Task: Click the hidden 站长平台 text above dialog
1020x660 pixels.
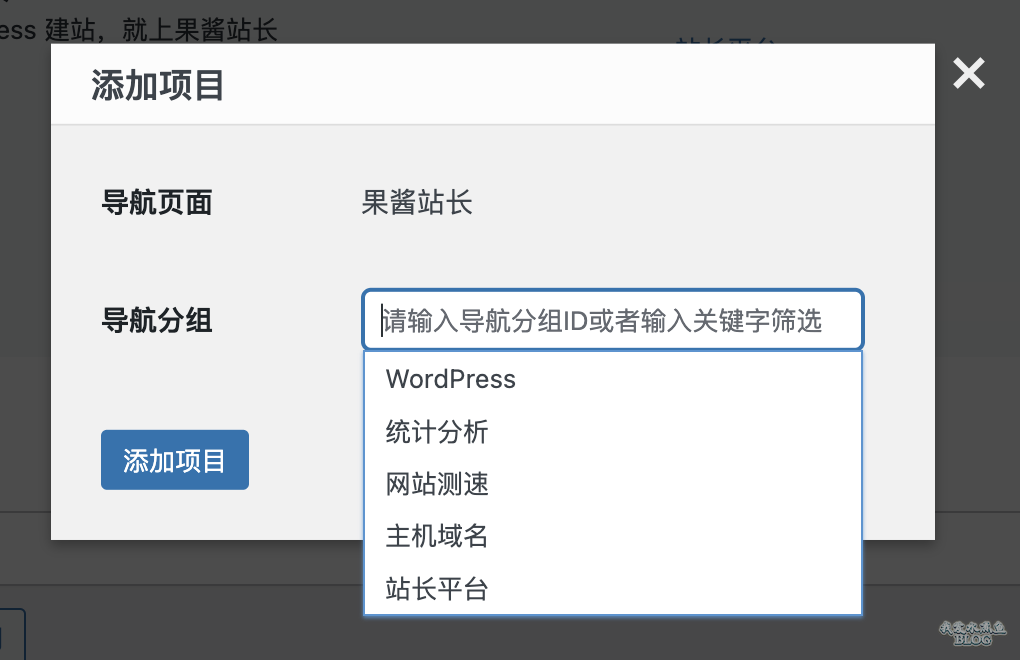Action: click(x=725, y=40)
